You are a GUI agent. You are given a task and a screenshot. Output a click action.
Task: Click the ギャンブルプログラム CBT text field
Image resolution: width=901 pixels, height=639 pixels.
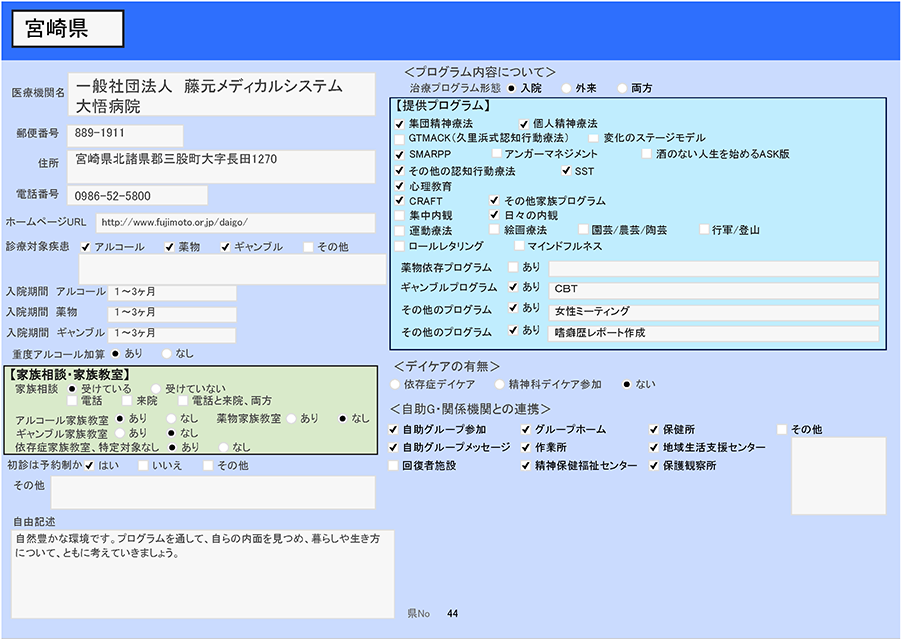[x=713, y=289]
